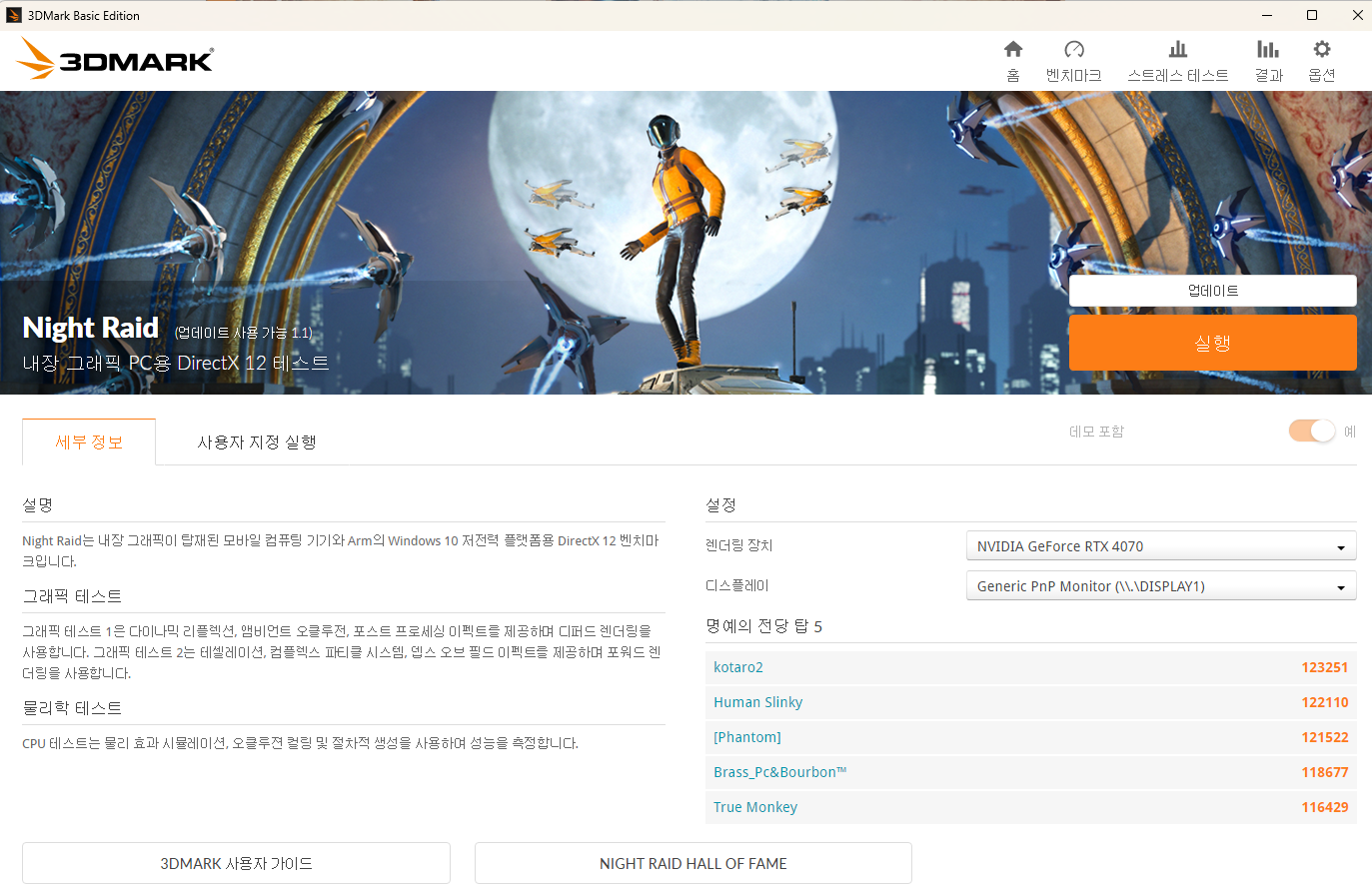Click the Night Raid title text
Image resolution: width=1372 pixels, height=889 pixels.
(91, 328)
